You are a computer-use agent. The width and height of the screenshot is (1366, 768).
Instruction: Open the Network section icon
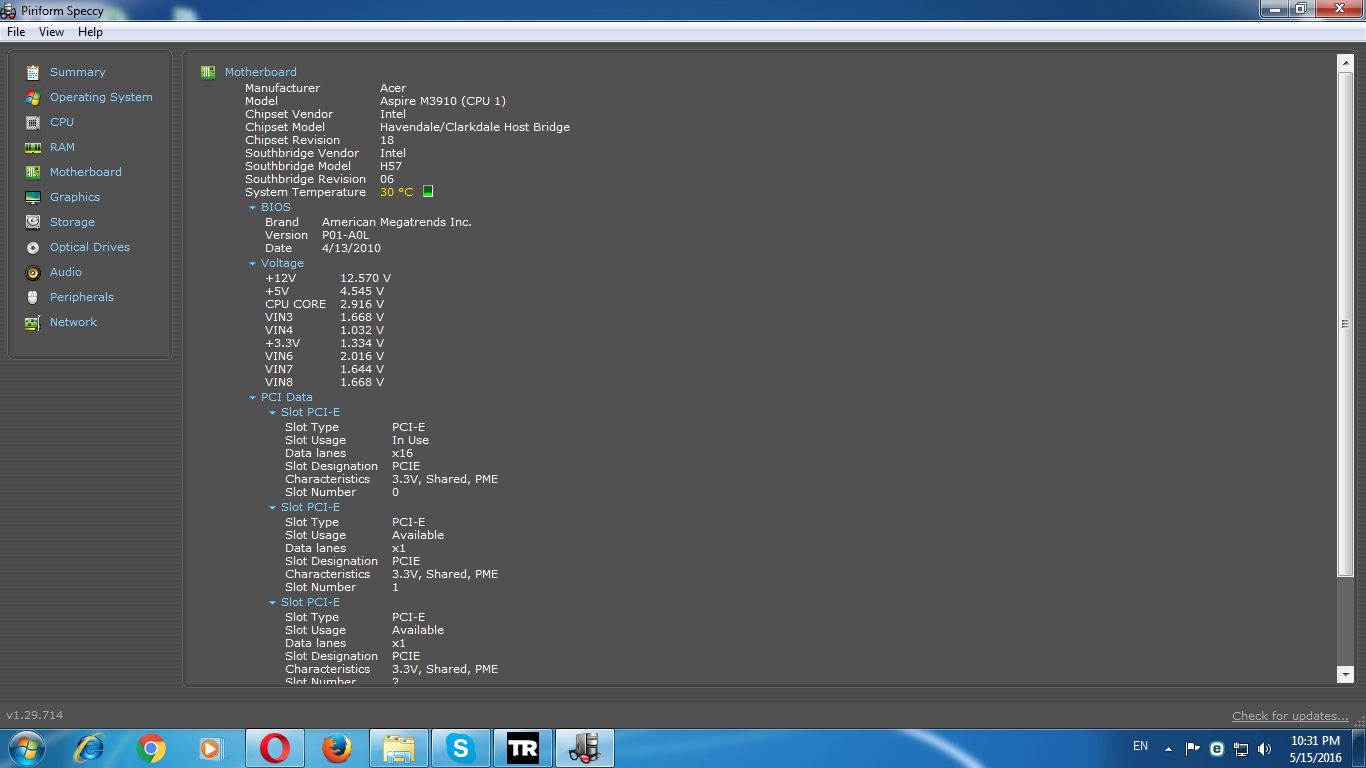(x=33, y=322)
